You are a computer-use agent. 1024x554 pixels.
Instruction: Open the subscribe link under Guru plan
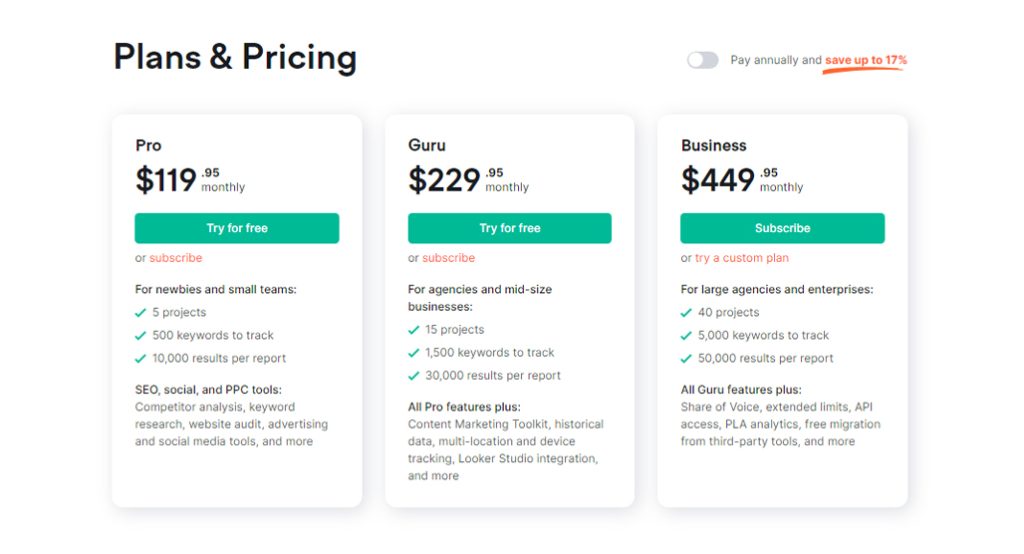449,257
